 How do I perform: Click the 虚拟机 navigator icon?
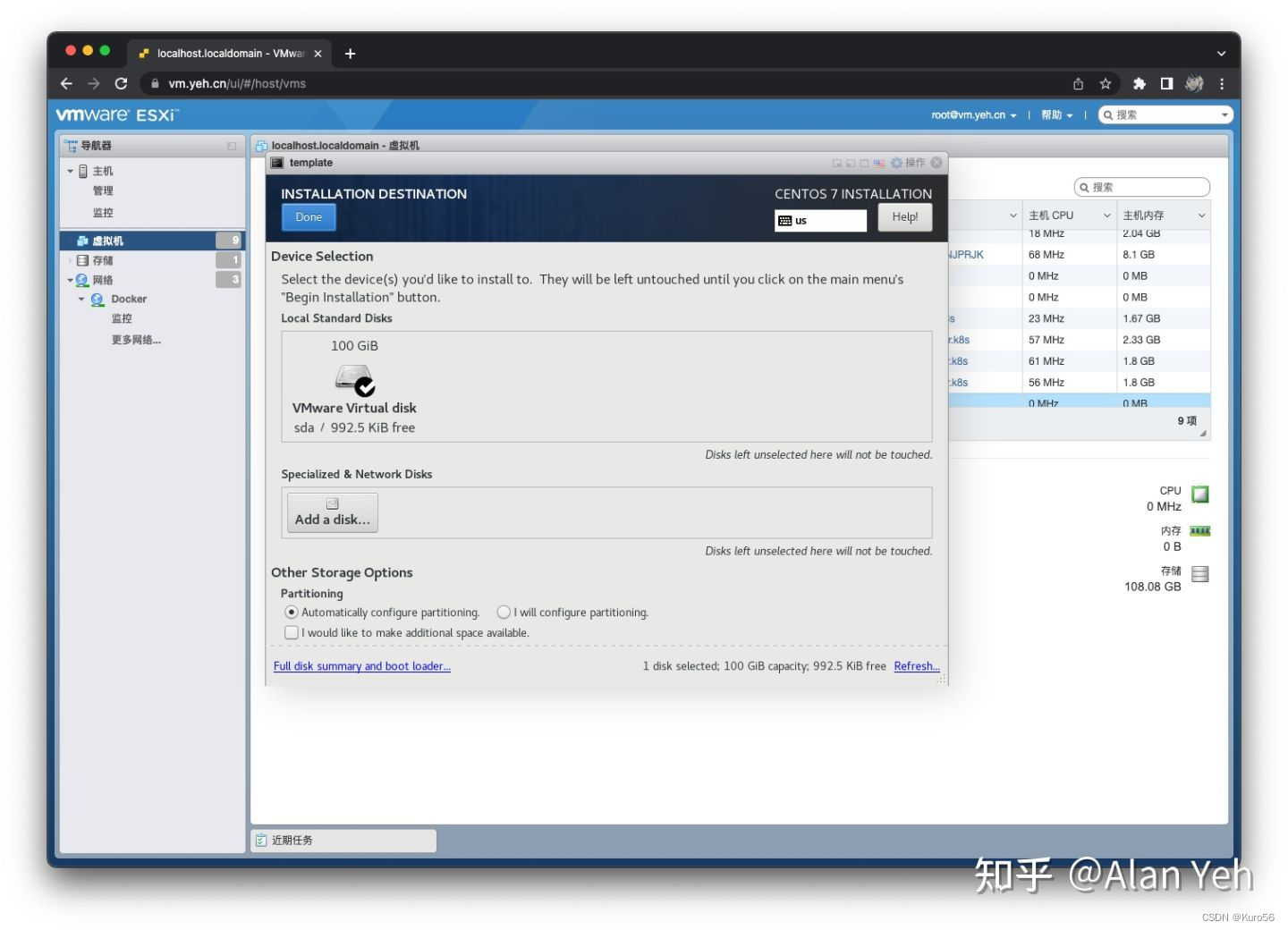tap(83, 241)
